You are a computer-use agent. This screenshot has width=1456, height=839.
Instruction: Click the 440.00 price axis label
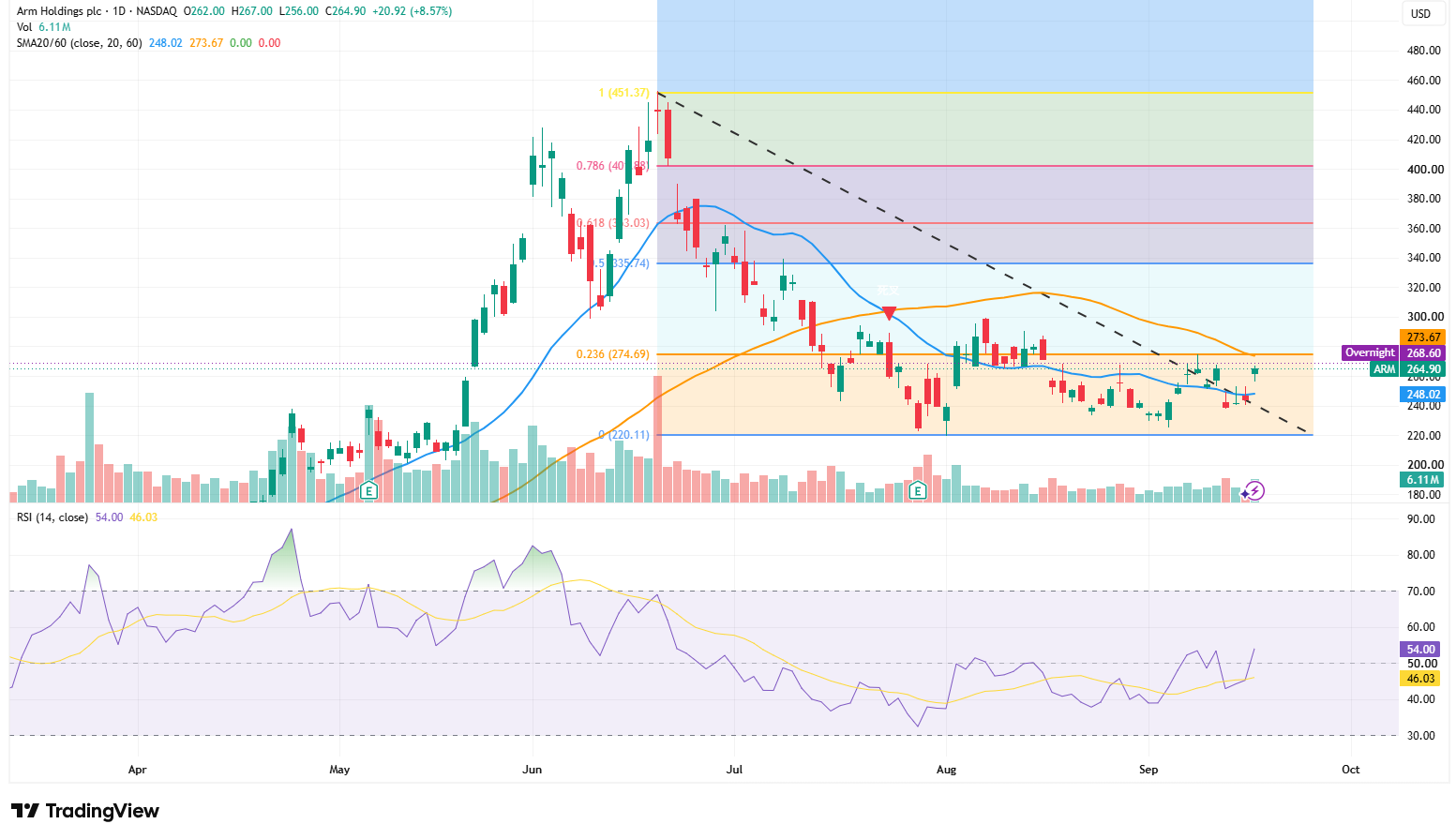point(1424,110)
